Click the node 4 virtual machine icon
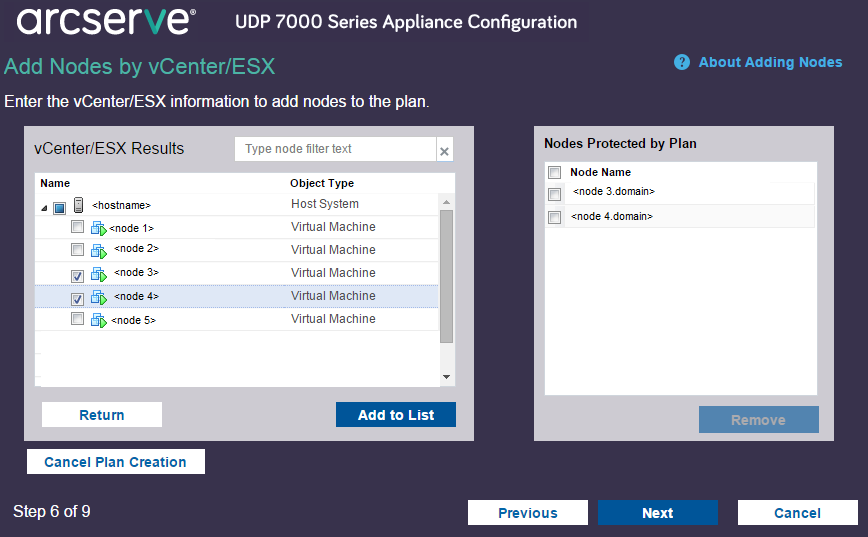The width and height of the screenshot is (868, 537). 99,297
